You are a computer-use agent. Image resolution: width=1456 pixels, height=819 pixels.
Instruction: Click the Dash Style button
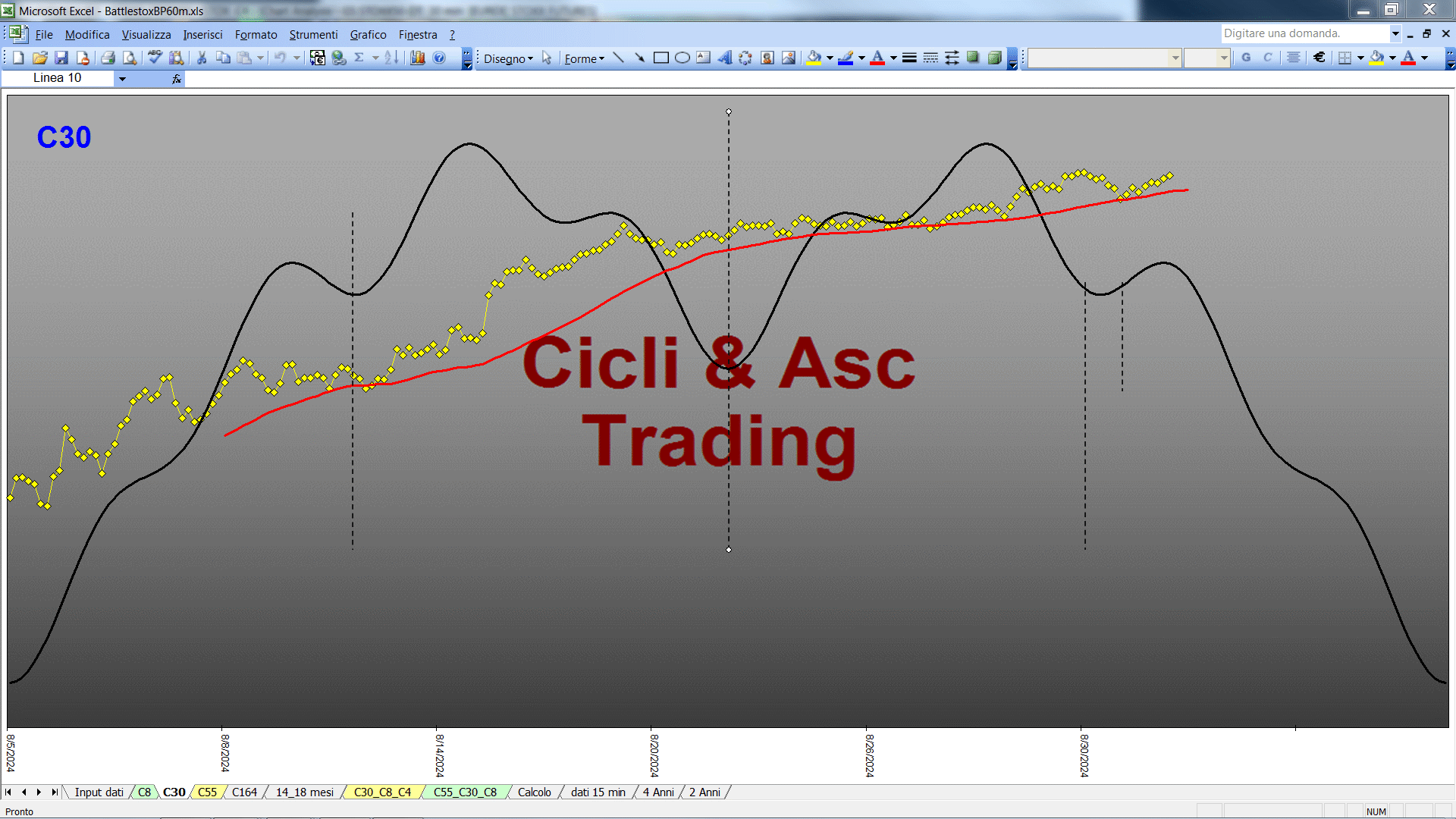[x=930, y=58]
